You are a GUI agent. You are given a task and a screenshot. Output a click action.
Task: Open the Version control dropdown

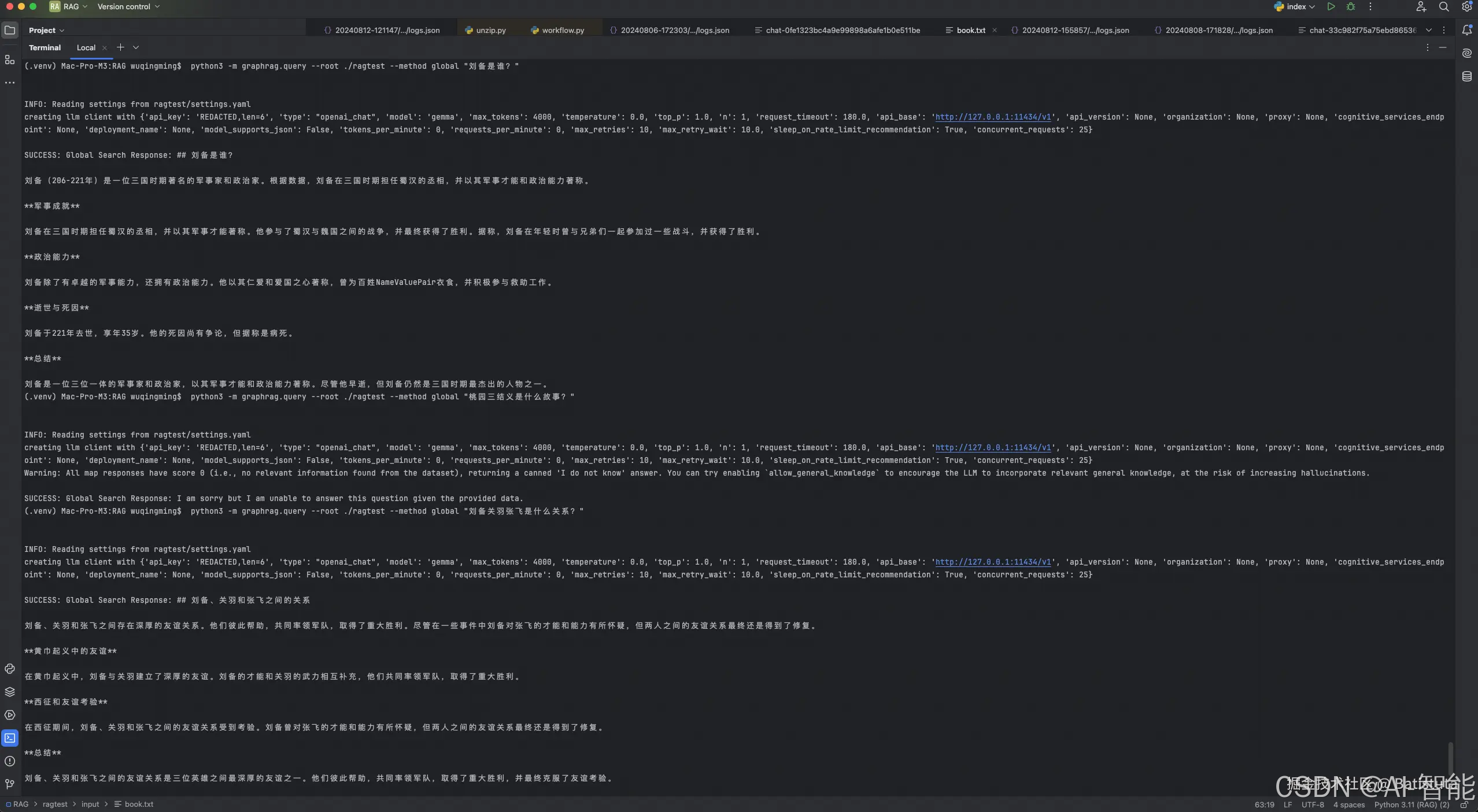(128, 6)
